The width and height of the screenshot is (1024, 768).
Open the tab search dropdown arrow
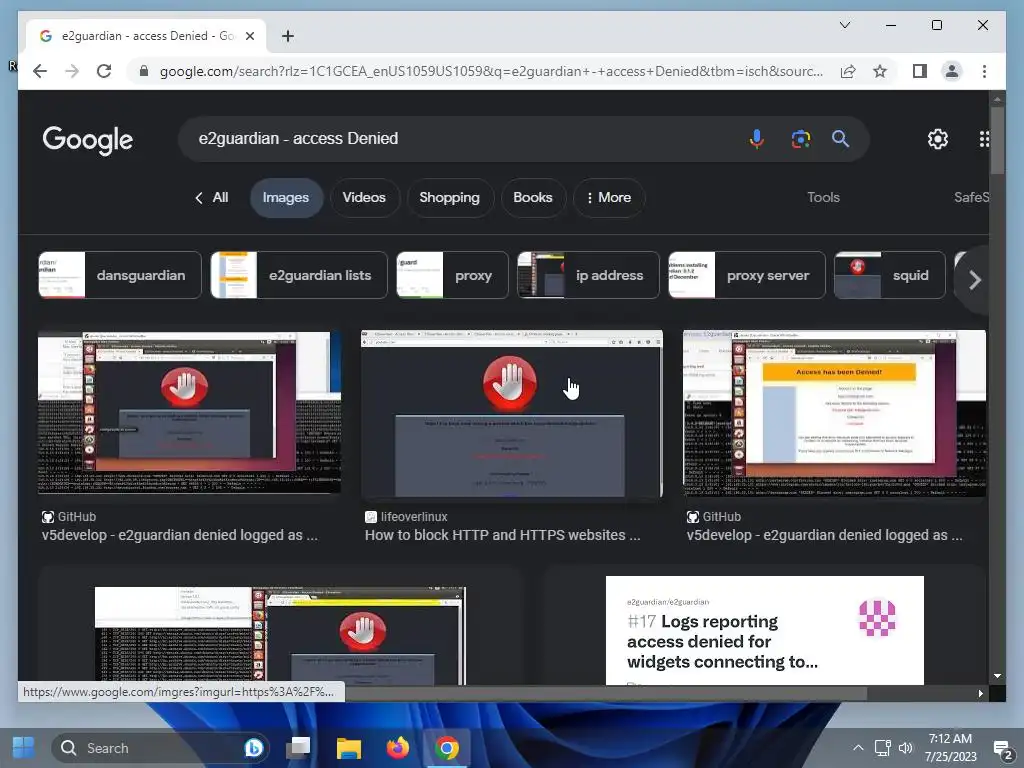[844, 25]
